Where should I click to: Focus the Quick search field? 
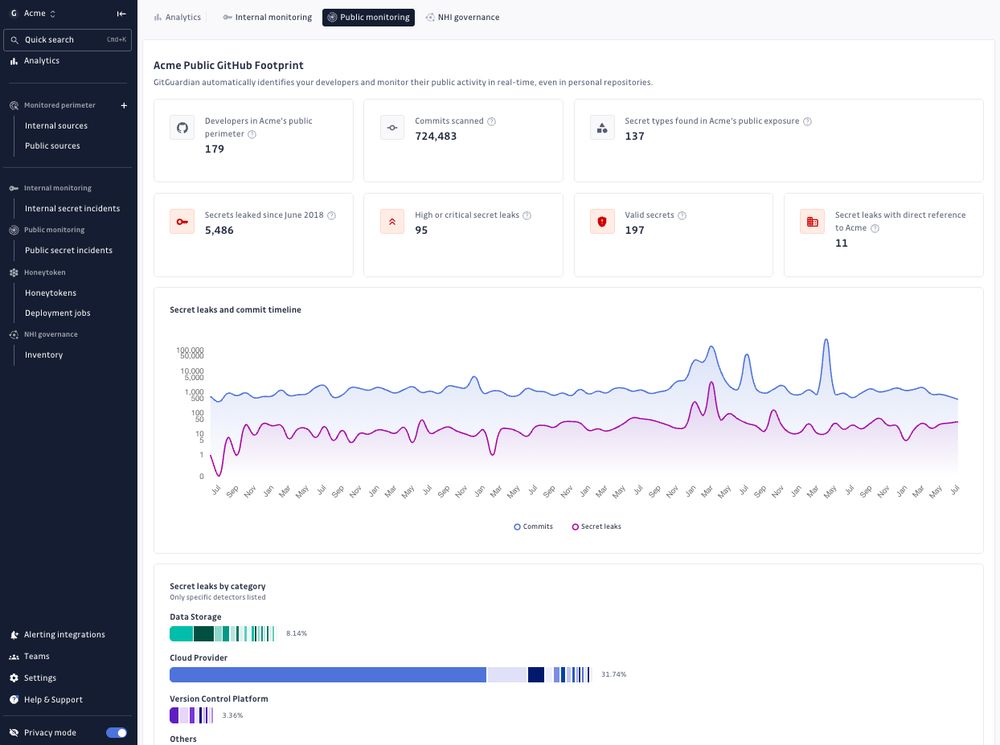point(68,40)
